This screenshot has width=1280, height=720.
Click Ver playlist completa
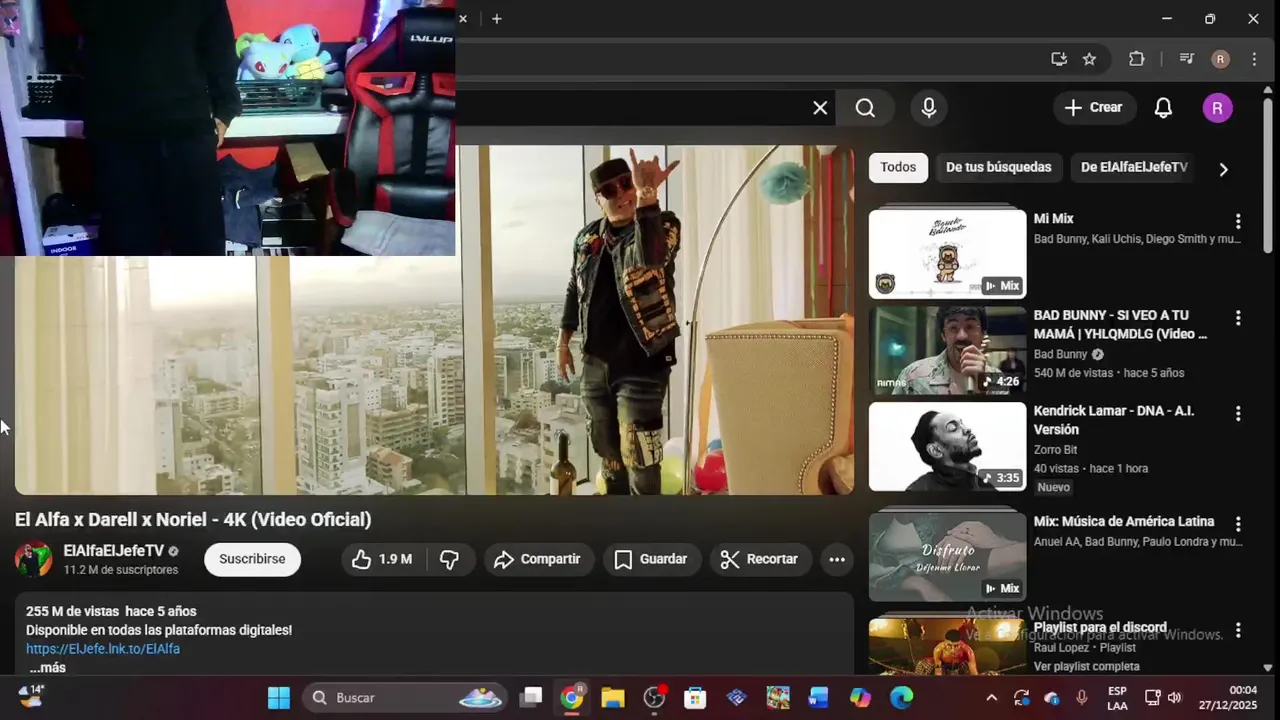click(1086, 666)
